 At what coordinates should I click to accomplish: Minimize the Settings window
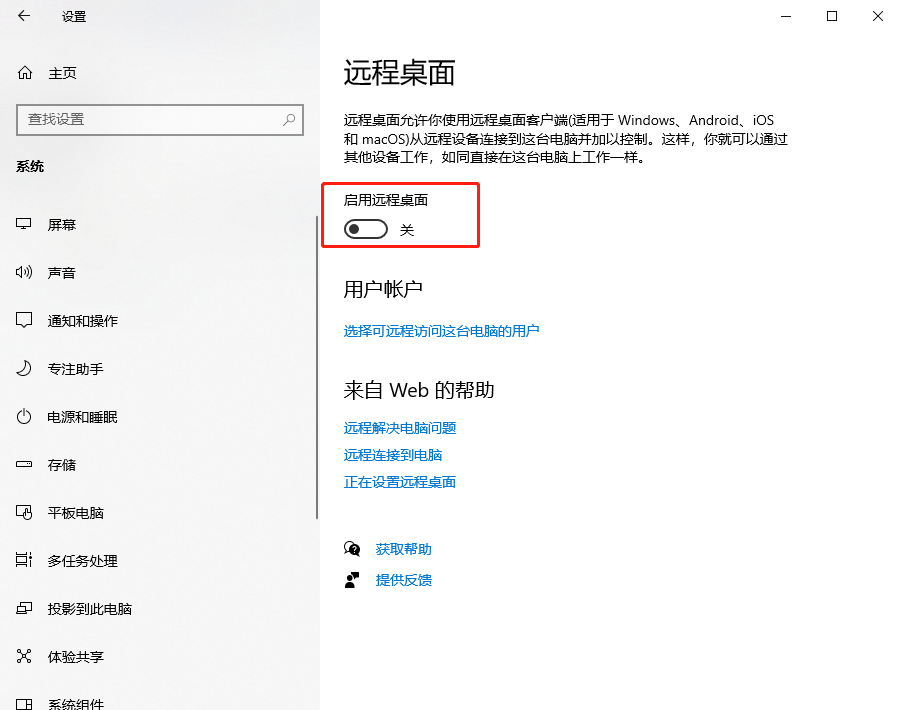[x=786, y=16]
